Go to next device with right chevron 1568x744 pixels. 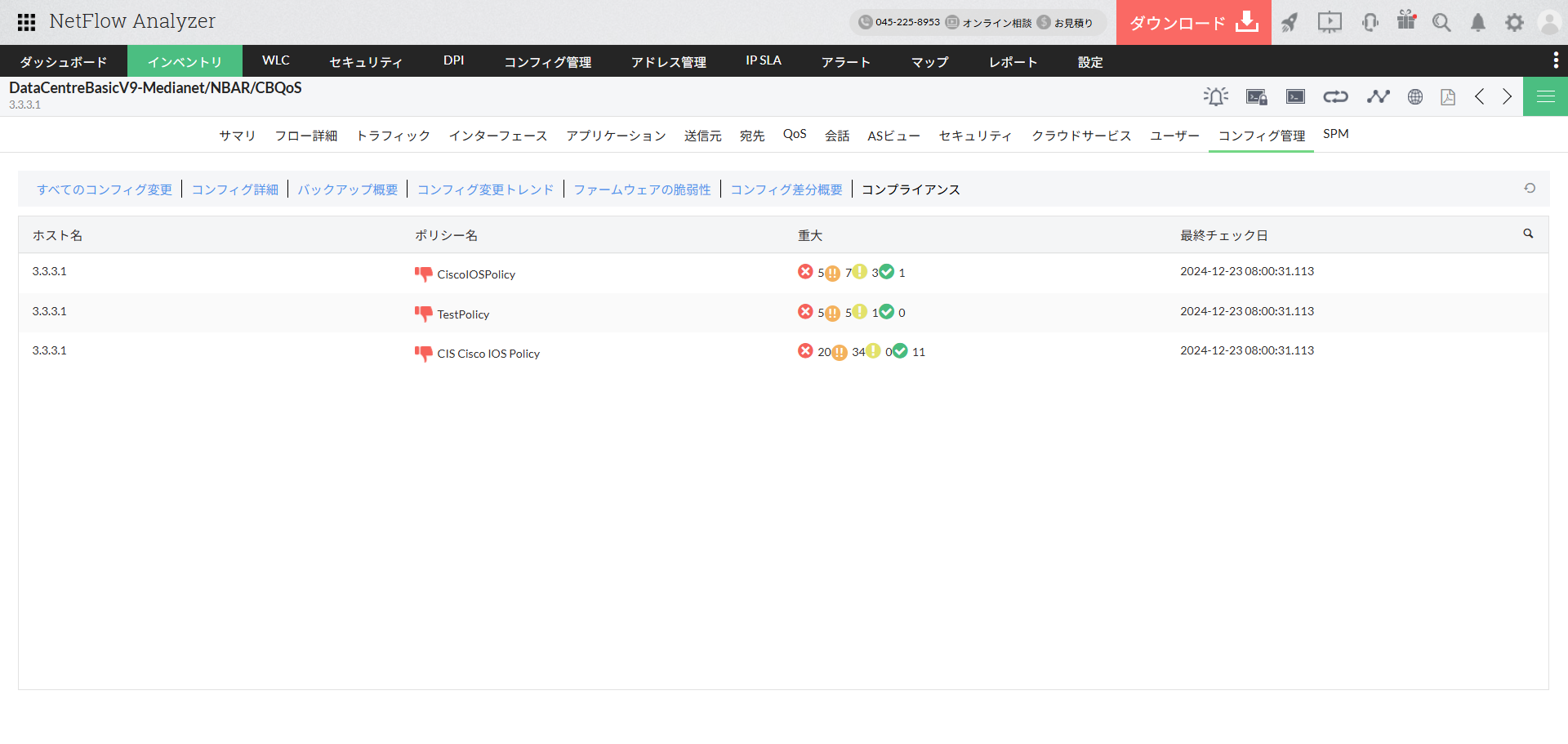pos(1508,96)
